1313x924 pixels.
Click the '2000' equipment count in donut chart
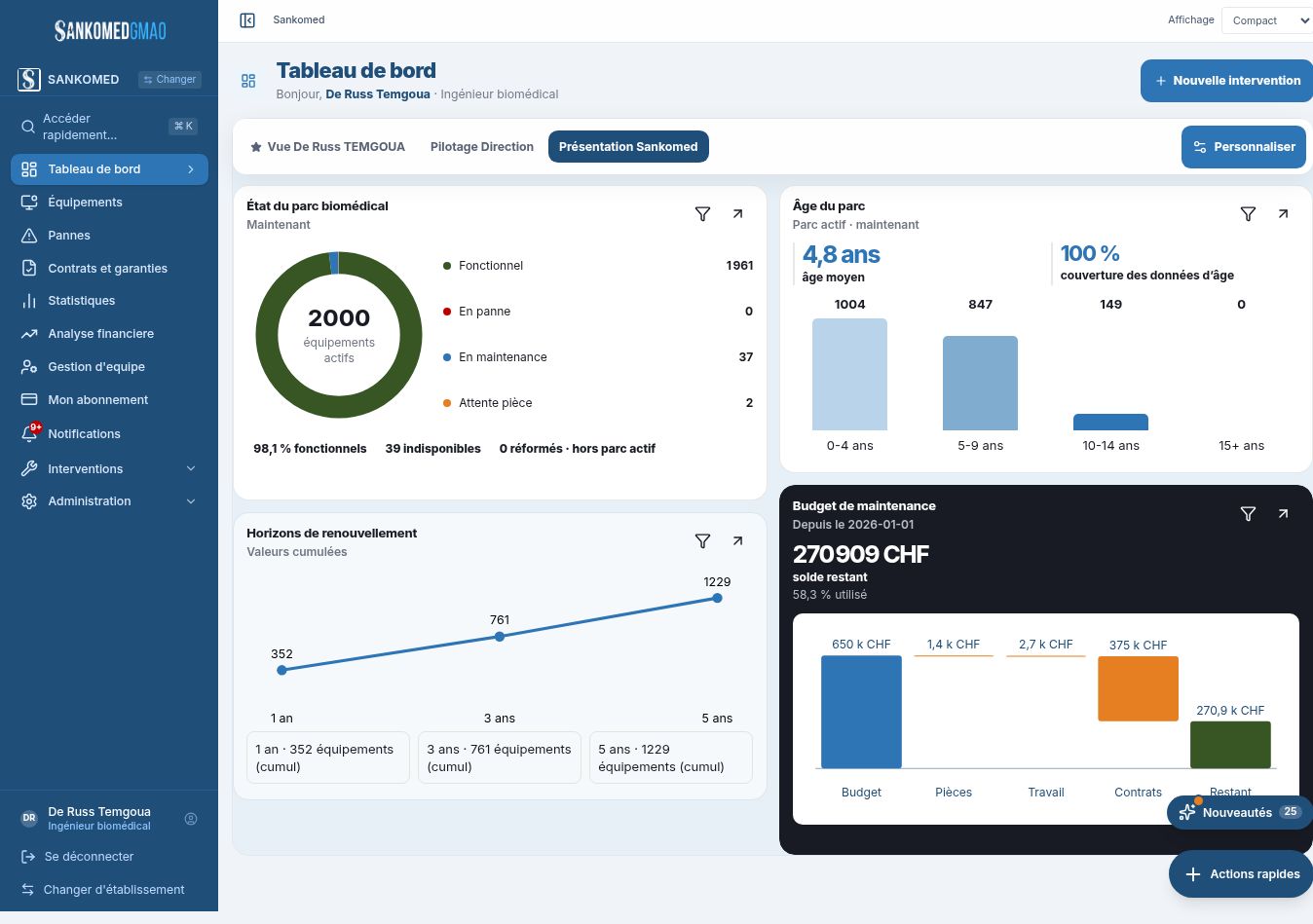(x=339, y=318)
